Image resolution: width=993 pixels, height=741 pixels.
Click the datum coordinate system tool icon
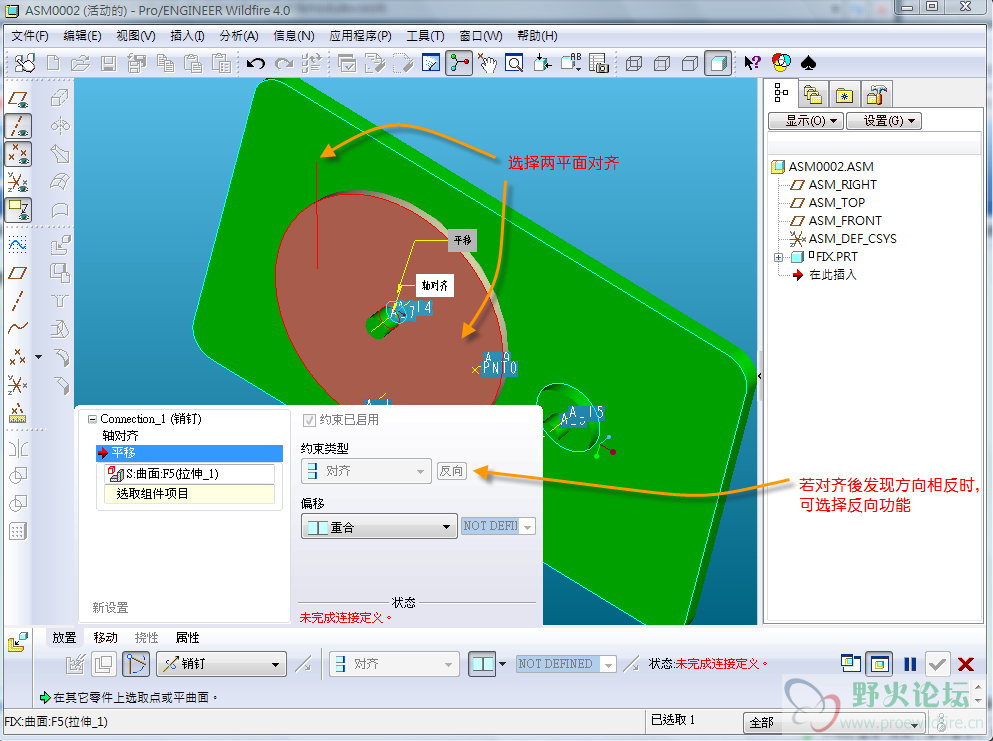17,384
